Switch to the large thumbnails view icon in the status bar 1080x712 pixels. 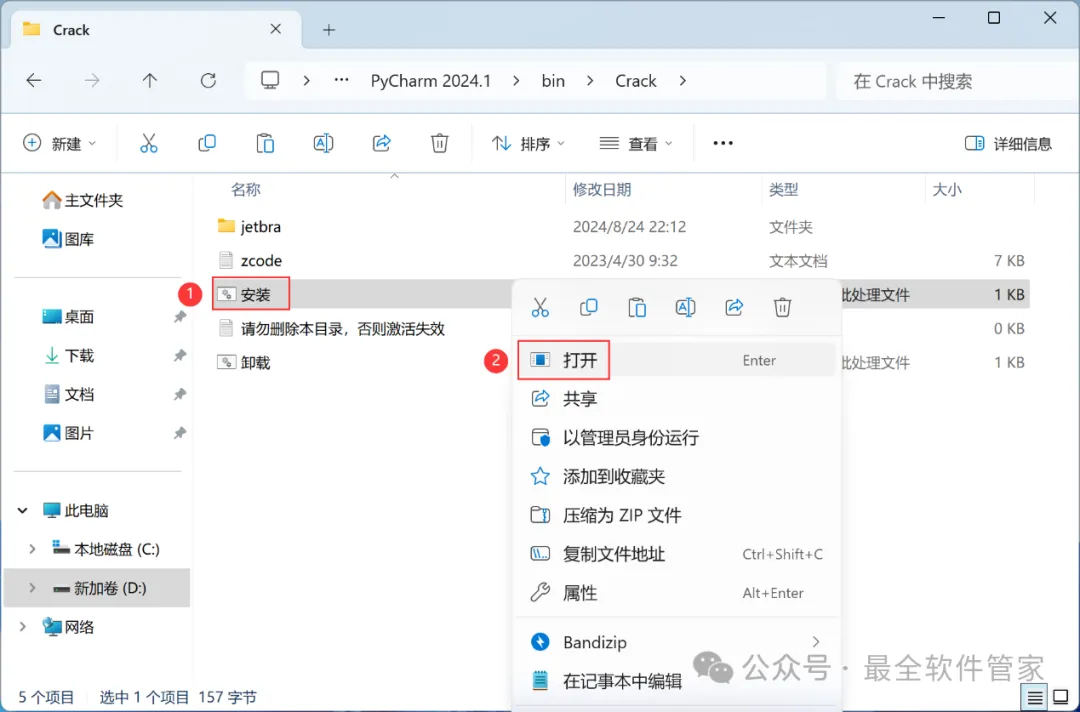pyautogui.click(x=1061, y=698)
